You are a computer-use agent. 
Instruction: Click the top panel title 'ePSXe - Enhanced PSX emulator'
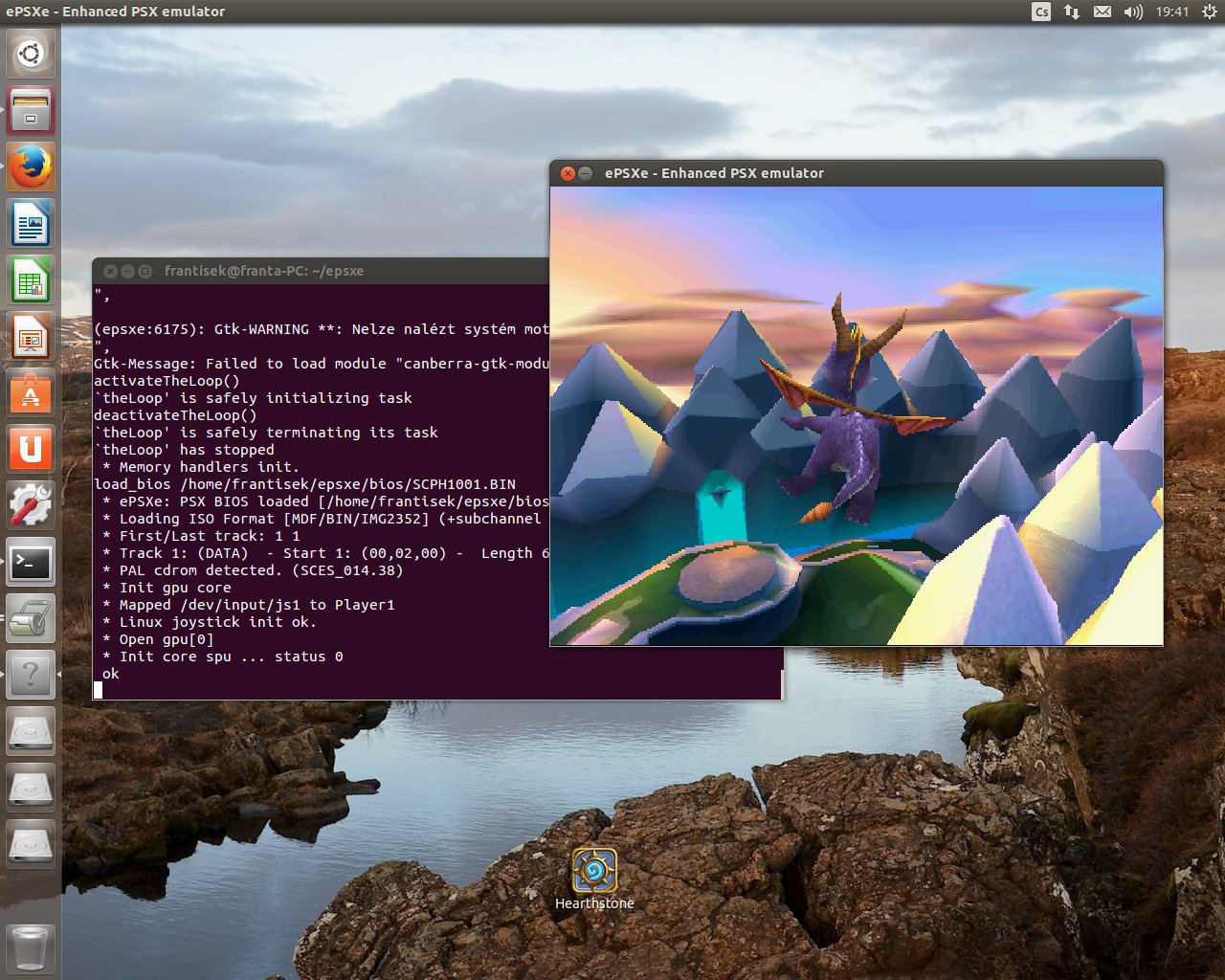[x=115, y=11]
